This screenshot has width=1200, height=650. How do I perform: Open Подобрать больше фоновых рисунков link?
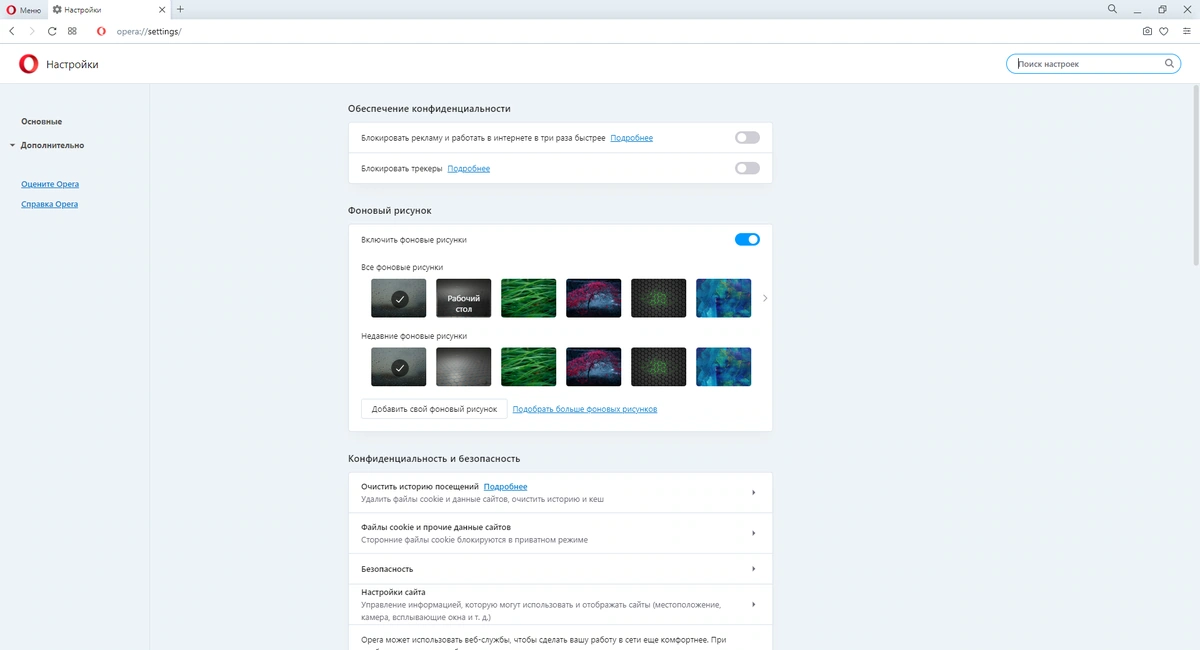(585, 409)
